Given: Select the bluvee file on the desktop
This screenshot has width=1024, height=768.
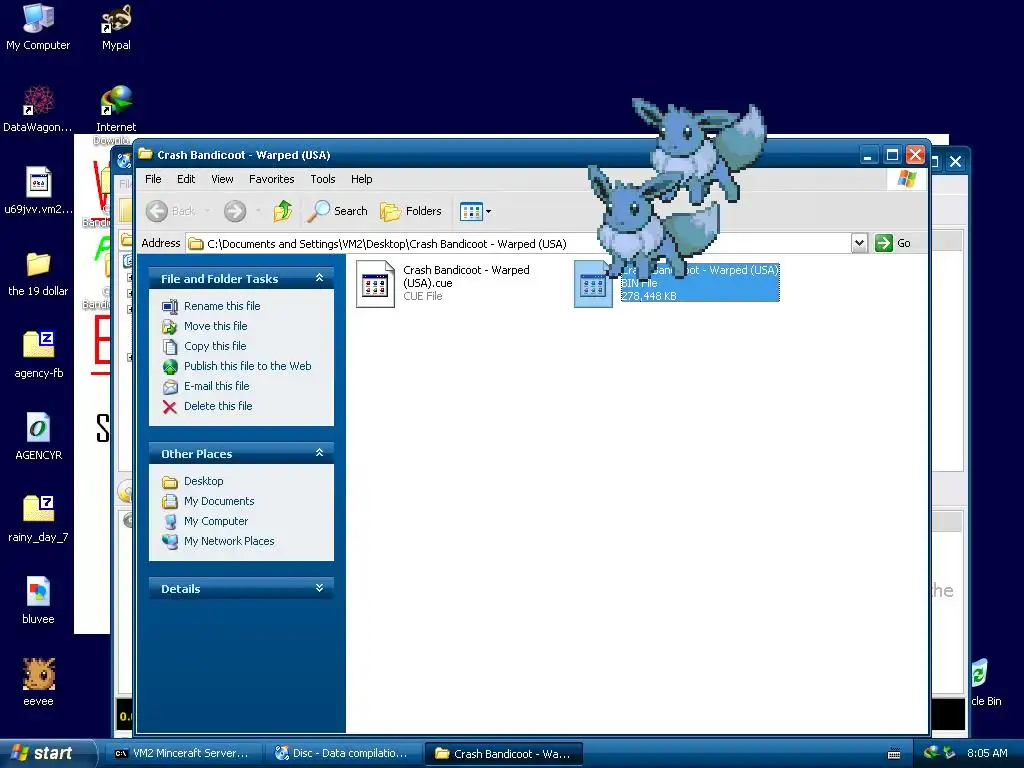Looking at the screenshot, I should pyautogui.click(x=38, y=600).
